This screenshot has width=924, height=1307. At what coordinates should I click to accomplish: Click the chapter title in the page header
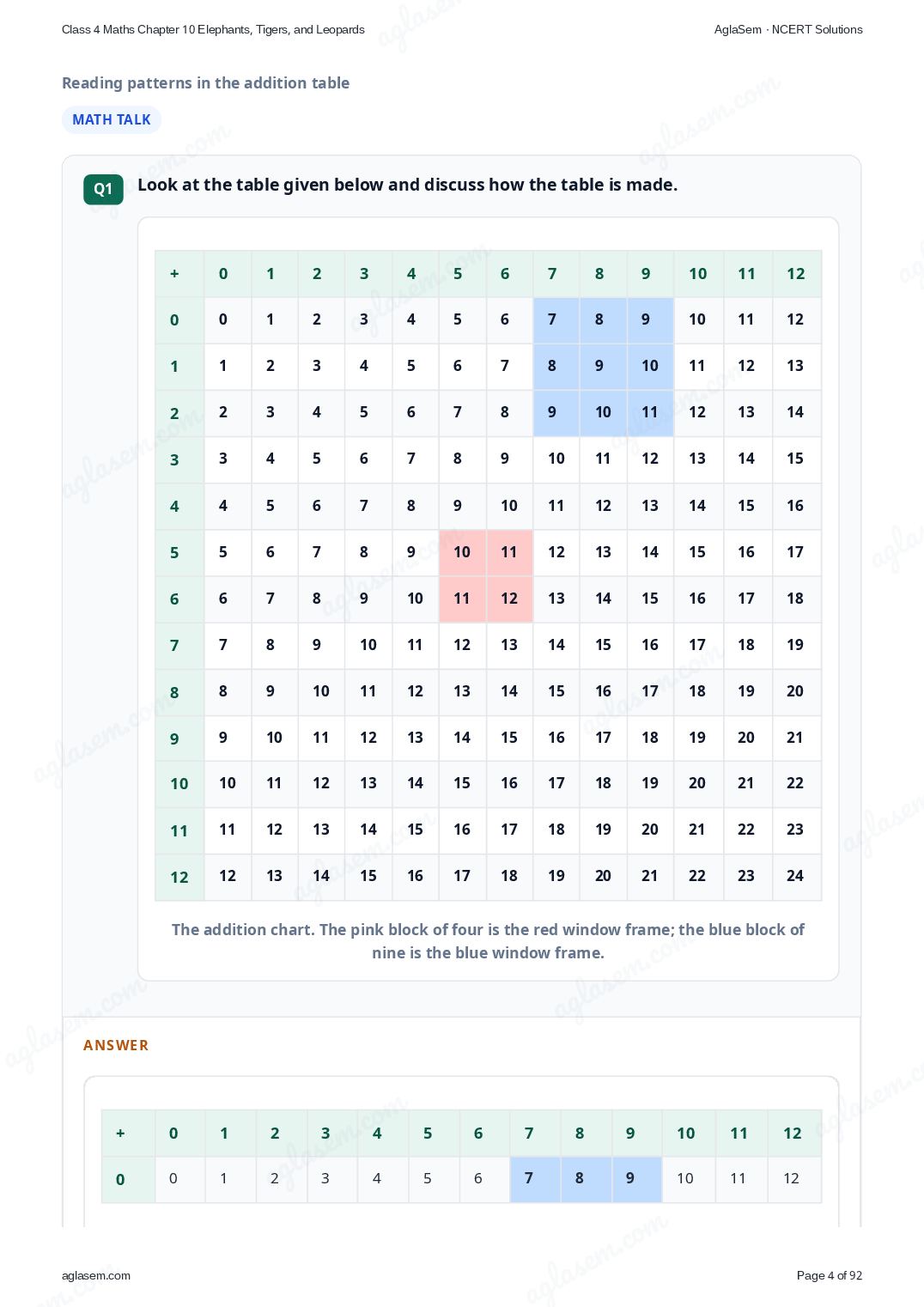click(x=213, y=29)
